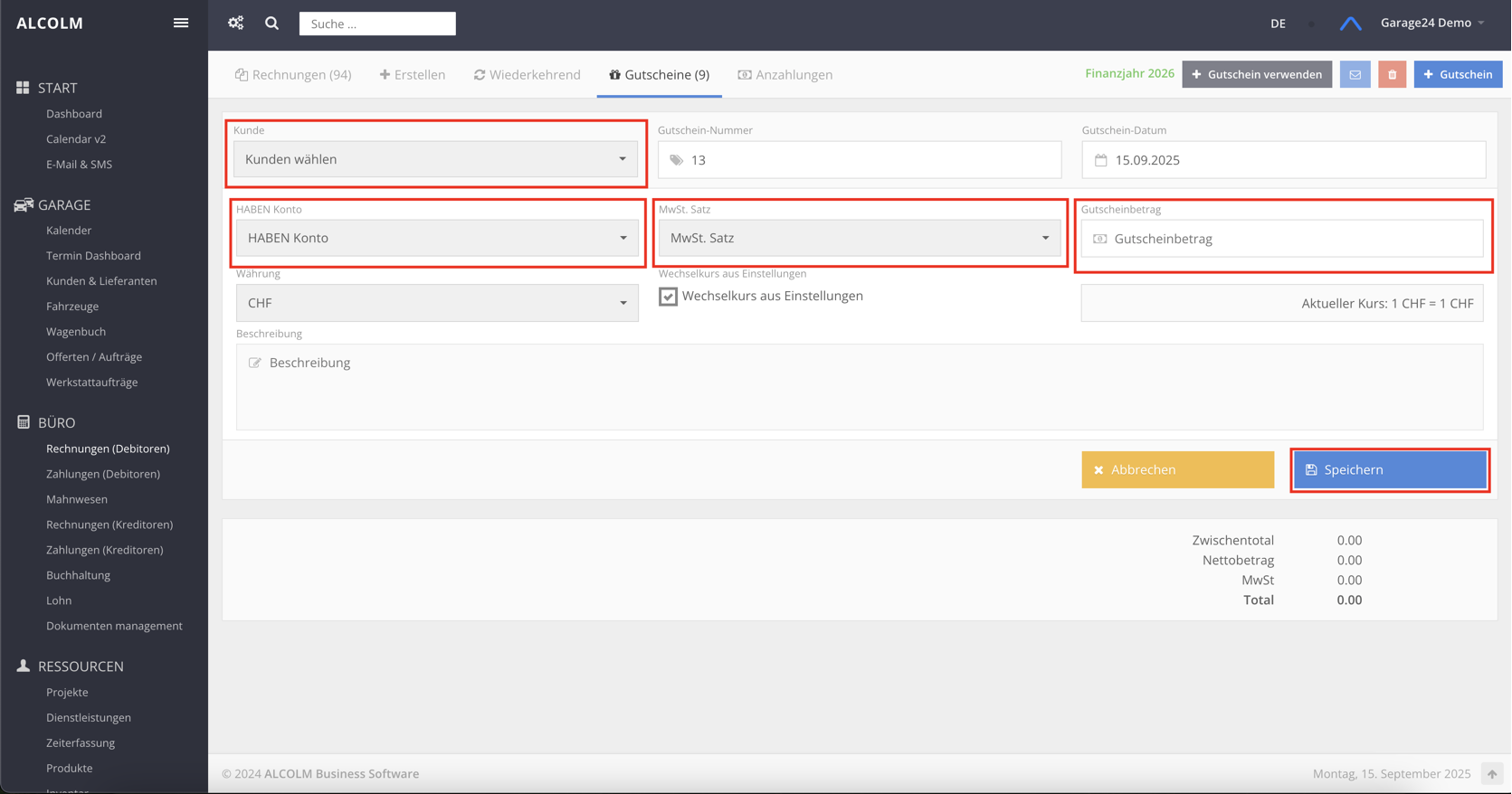Click the search magnifier icon
Viewport: 1512px width, 794px height.
coord(271,24)
